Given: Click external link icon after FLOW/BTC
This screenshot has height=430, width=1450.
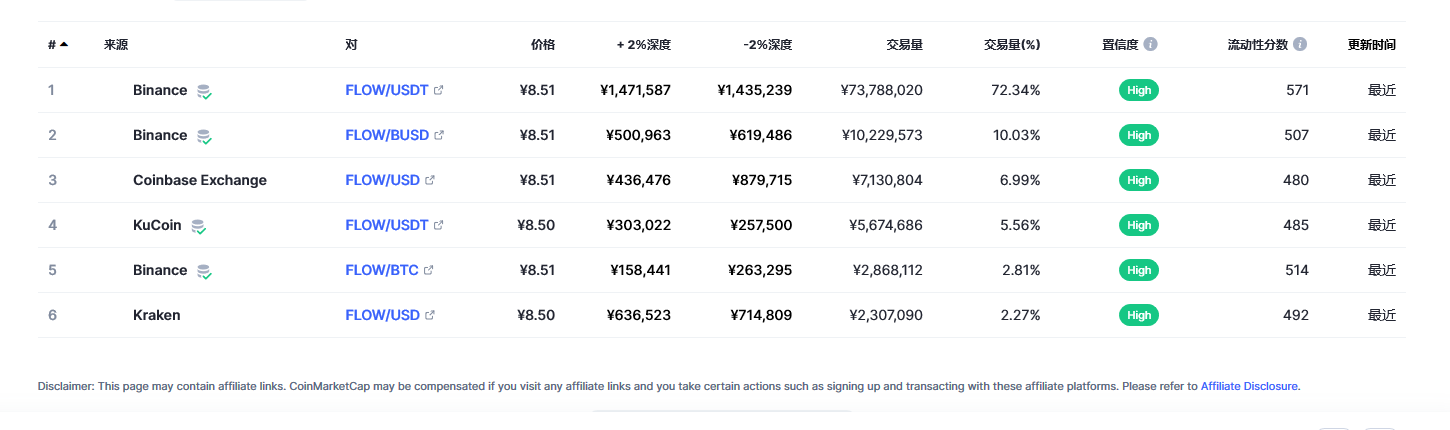Looking at the screenshot, I should click(429, 270).
